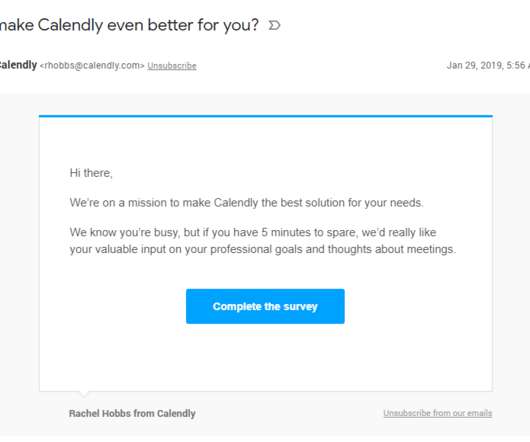Select the bold Calendly sender name
The image size is (530, 442).
click(18, 65)
